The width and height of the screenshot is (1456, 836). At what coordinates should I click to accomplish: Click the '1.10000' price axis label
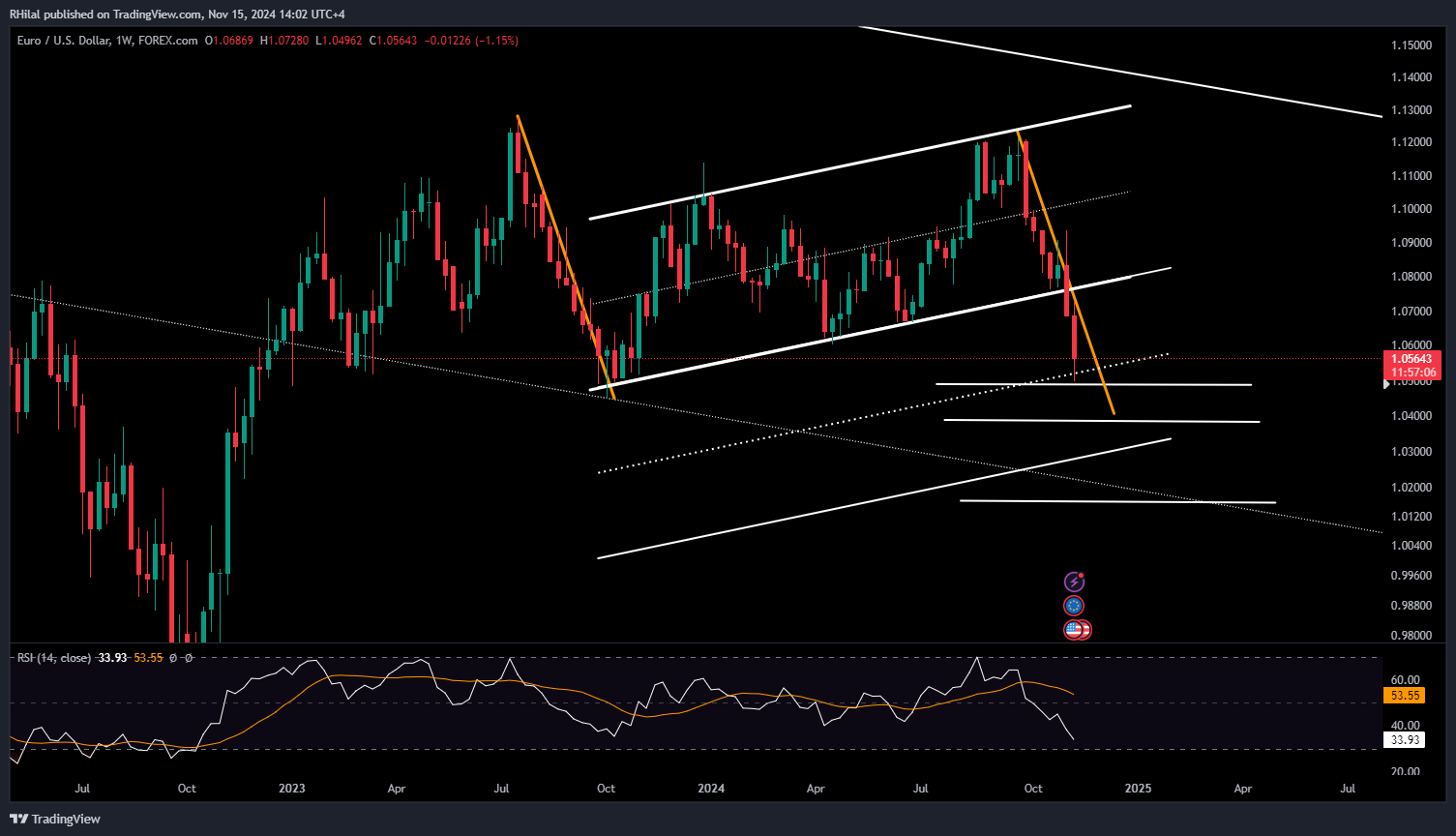point(1411,209)
